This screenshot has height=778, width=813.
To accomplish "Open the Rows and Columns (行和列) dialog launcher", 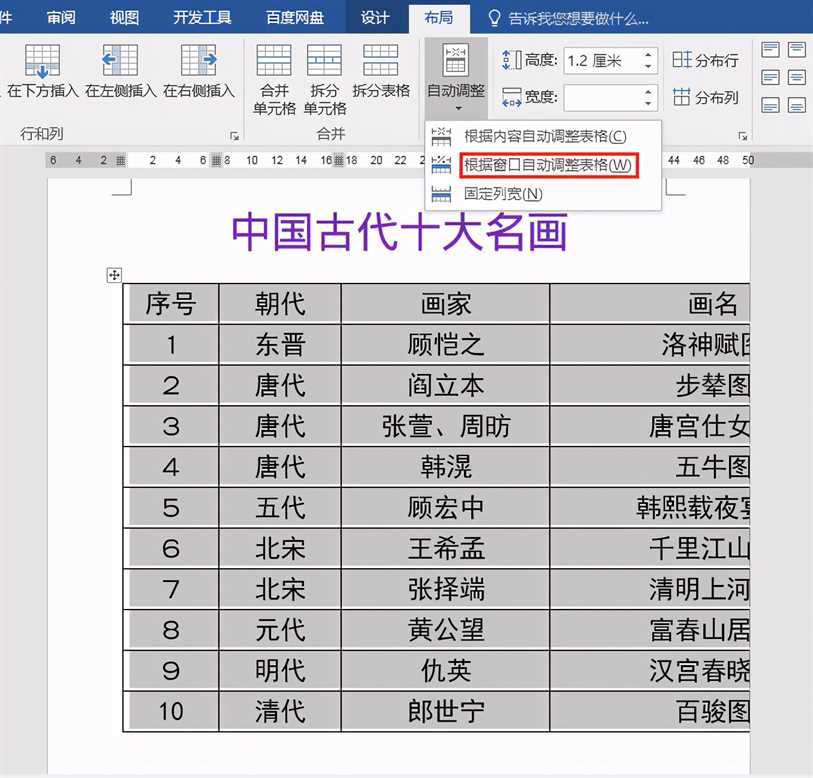I will (234, 135).
